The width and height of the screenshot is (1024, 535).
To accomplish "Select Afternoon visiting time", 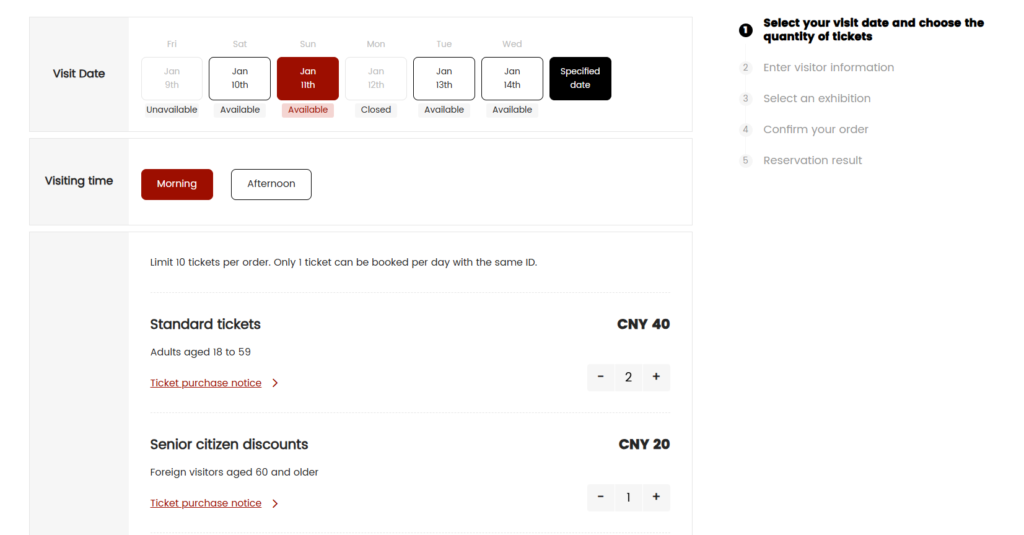I will pyautogui.click(x=271, y=184).
